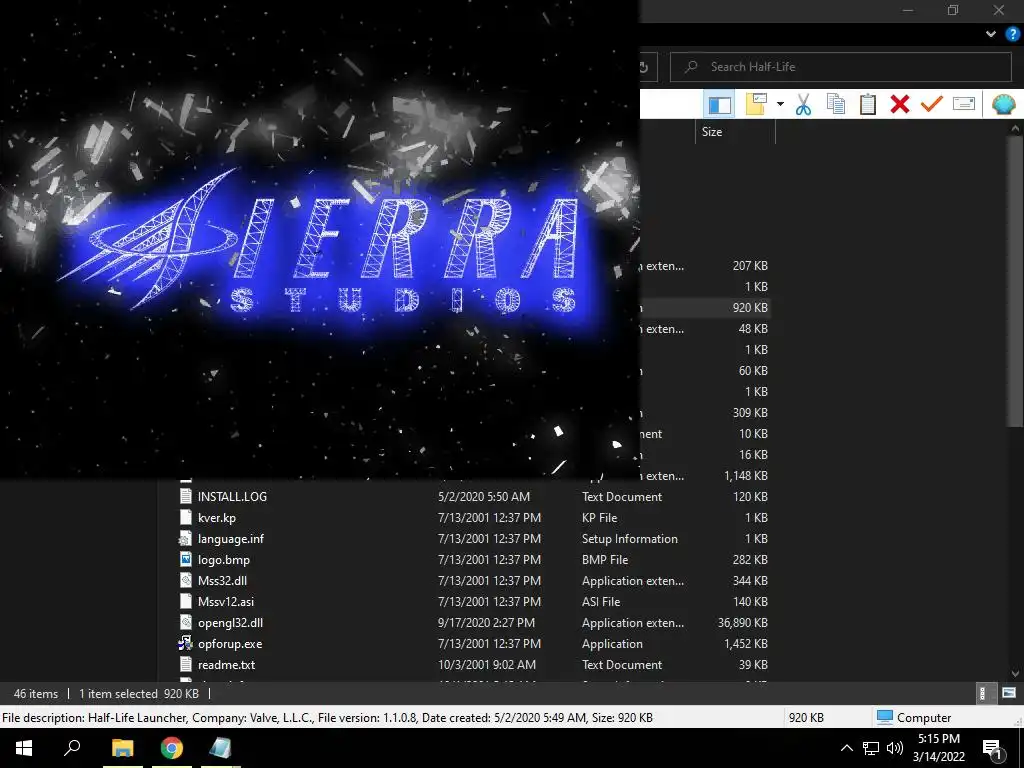Viewport: 1024px width, 768px height.
Task: Select the Mssv12.asi file
Action: click(x=226, y=601)
